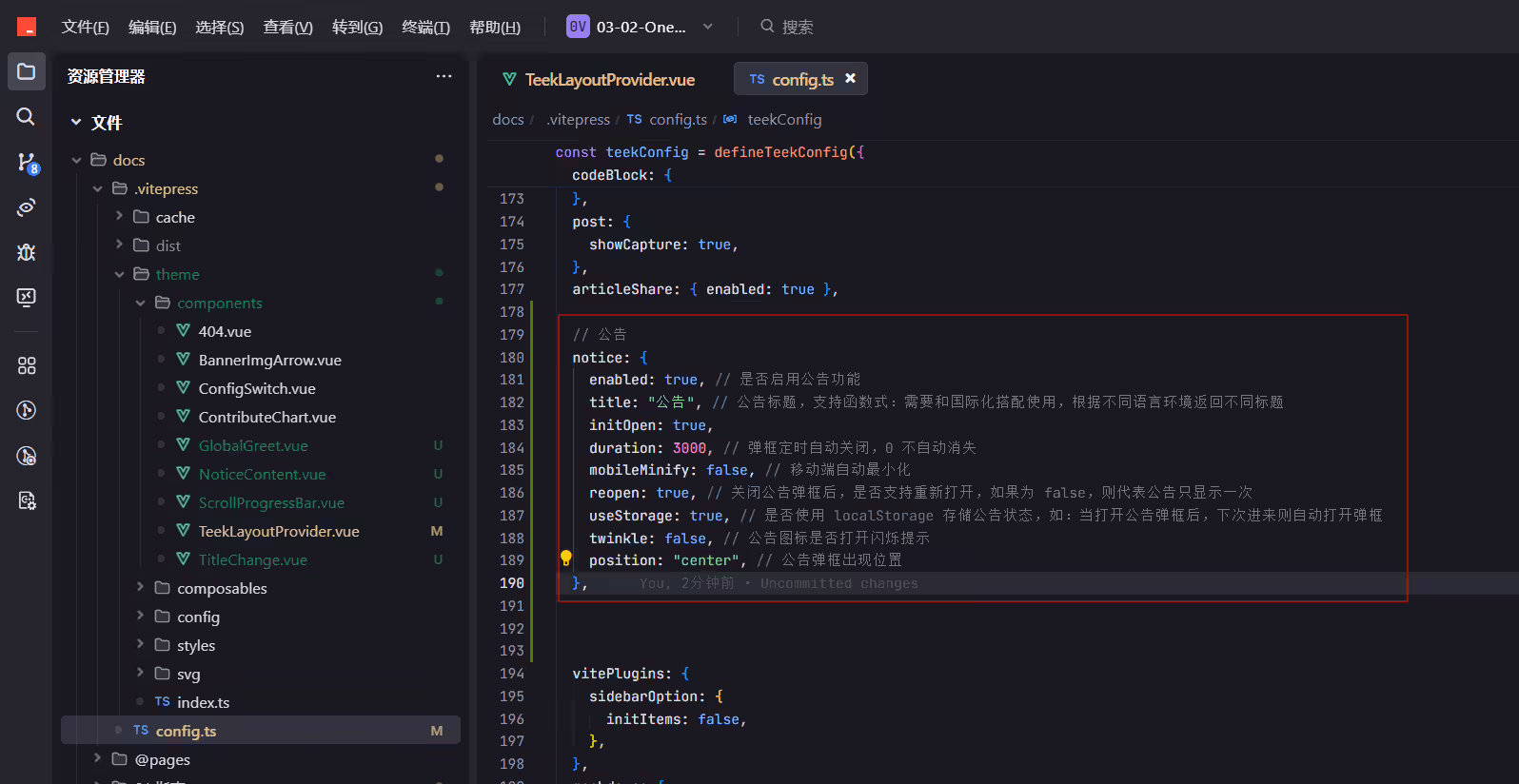Screen dimensions: 1519x784
Task: Open the 编辑(E) menu
Action: pyautogui.click(x=152, y=27)
